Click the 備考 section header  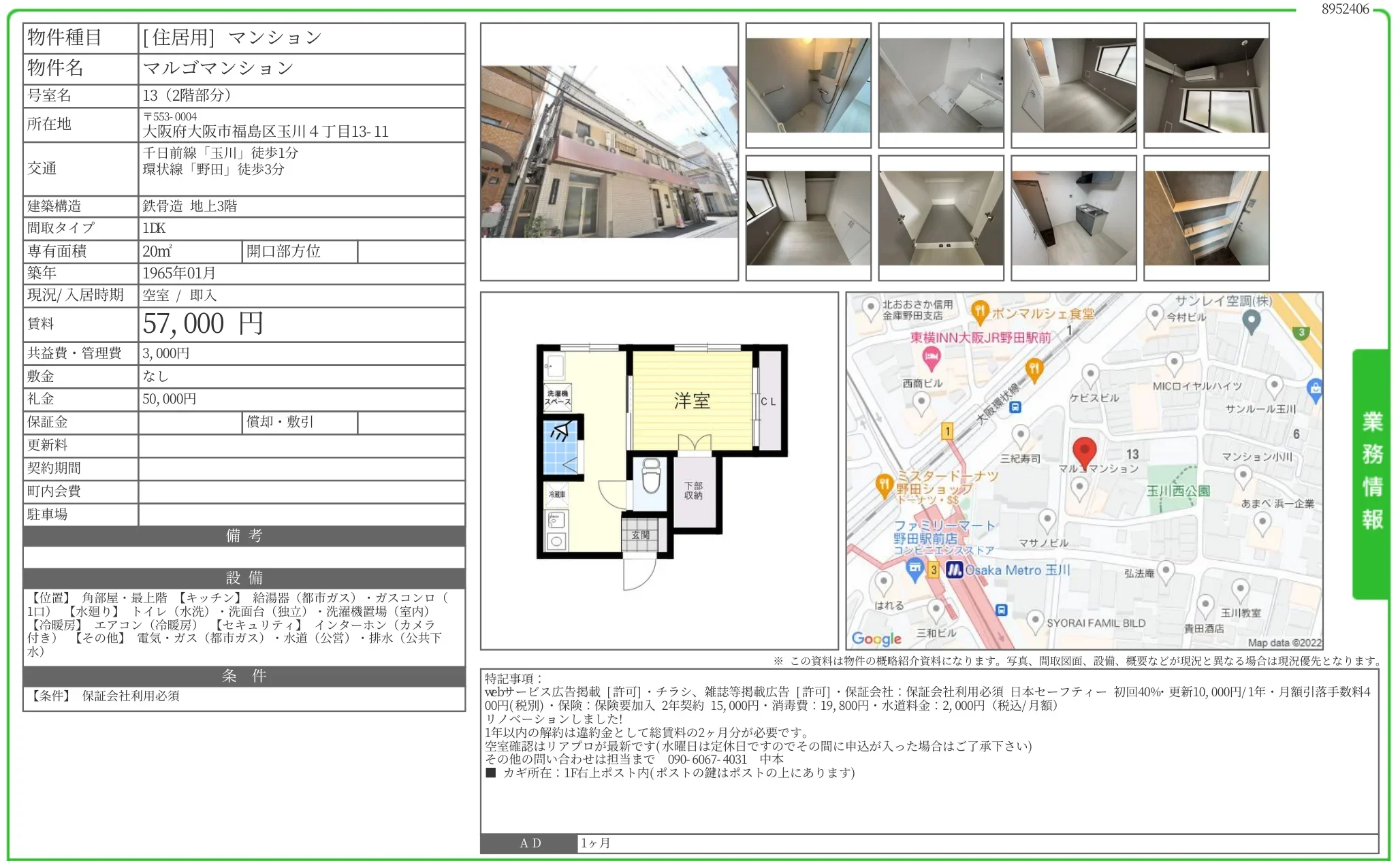point(244,536)
